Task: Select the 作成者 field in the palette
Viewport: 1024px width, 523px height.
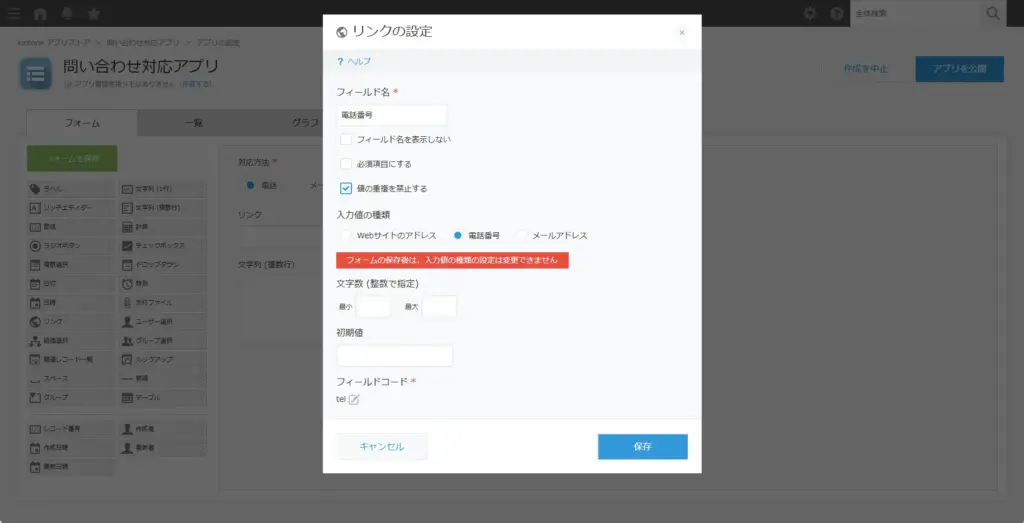Action: click(x=163, y=429)
